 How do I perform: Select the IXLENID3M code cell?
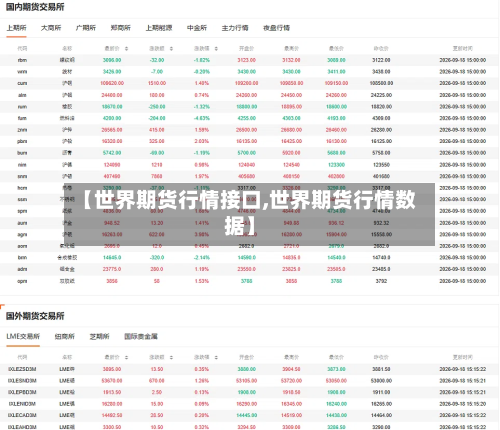22,404
